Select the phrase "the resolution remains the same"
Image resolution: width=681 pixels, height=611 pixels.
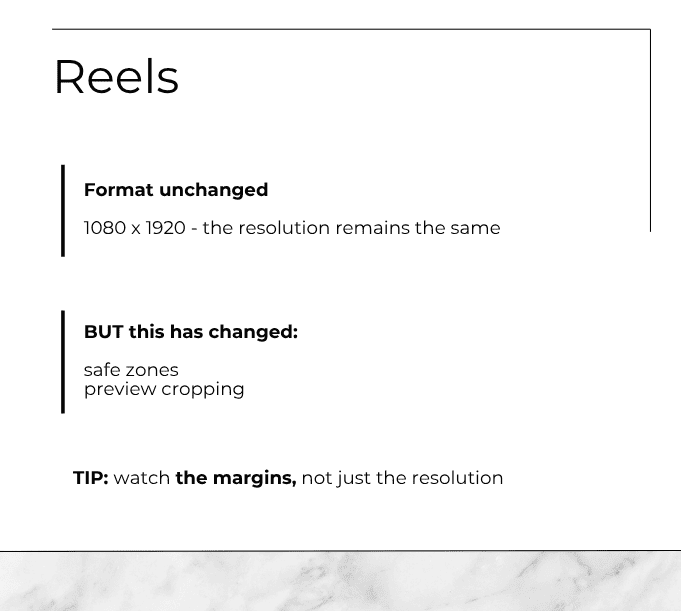point(351,228)
